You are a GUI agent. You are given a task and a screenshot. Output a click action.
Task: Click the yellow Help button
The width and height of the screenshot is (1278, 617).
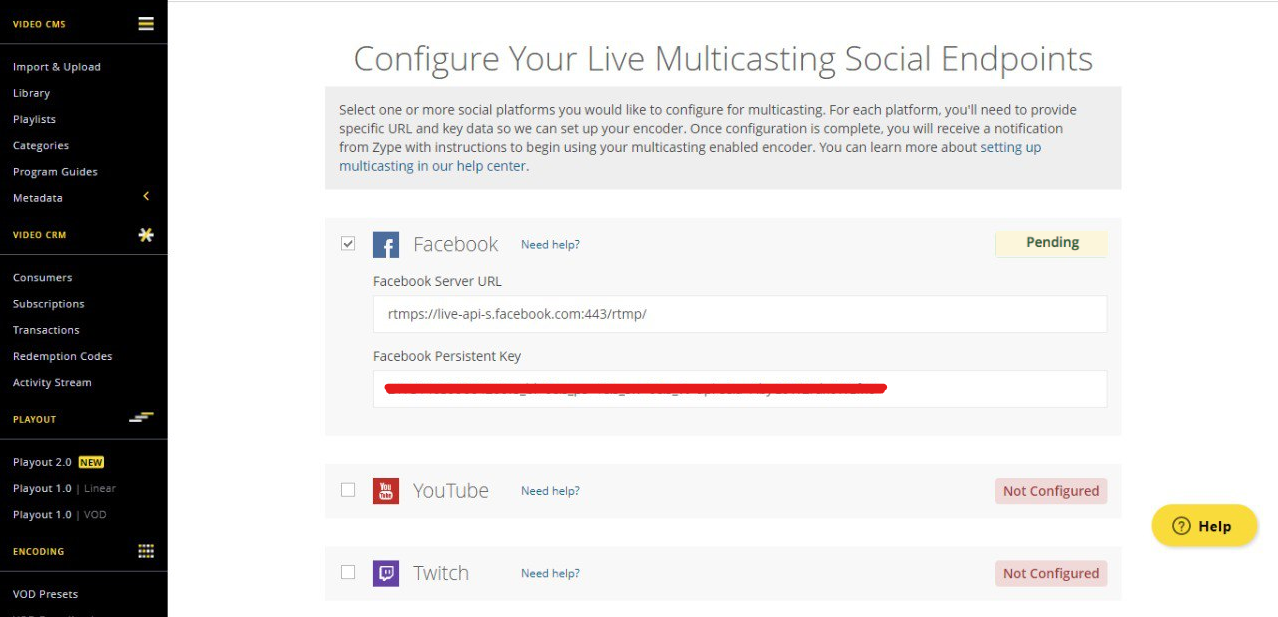click(x=1204, y=526)
